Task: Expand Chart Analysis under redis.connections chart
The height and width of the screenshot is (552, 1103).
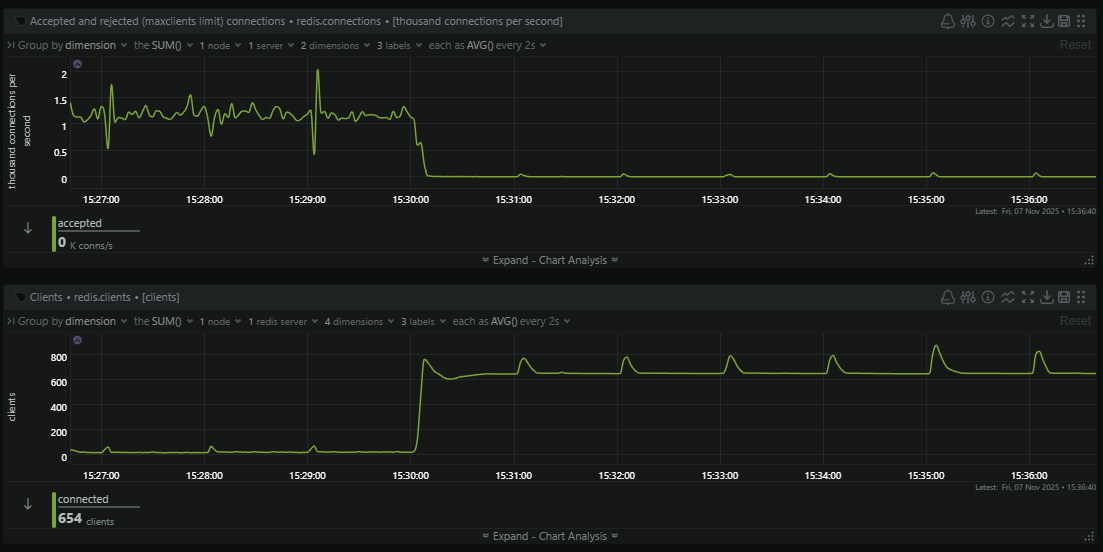Action: click(550, 260)
